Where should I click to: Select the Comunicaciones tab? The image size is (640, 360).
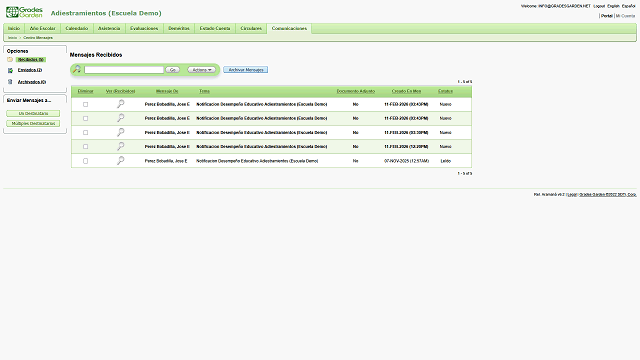pos(289,28)
